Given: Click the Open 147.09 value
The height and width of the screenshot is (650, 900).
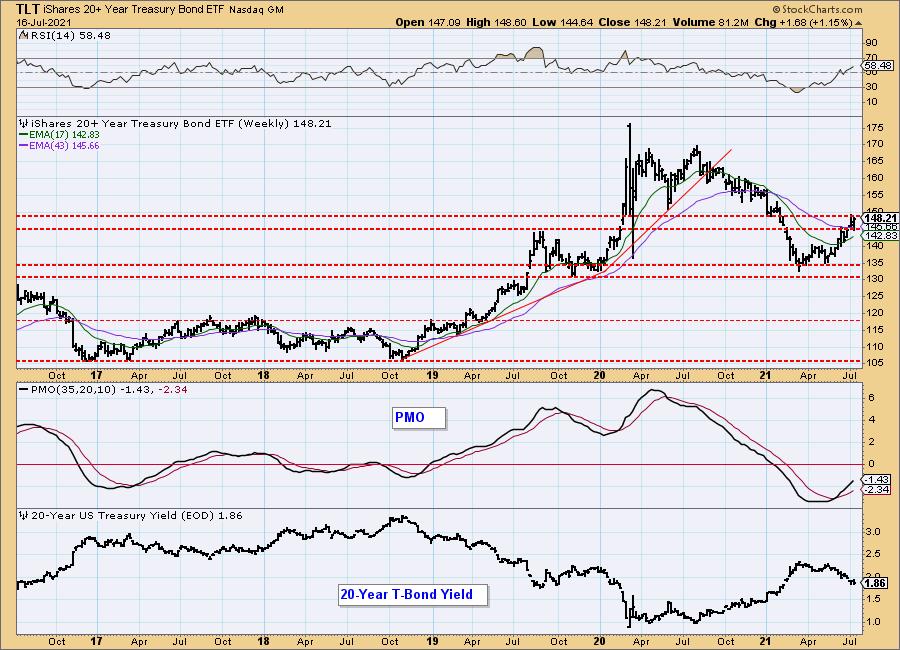Looking at the screenshot, I should (x=428, y=22).
